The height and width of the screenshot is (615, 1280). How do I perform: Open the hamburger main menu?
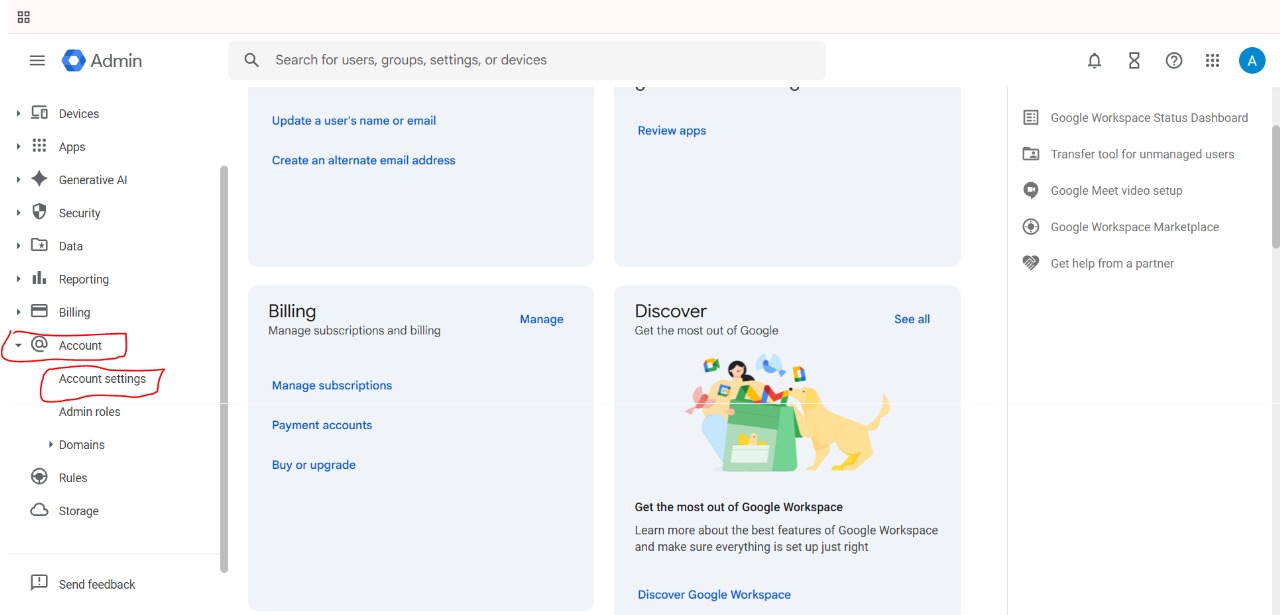pyautogui.click(x=37, y=60)
